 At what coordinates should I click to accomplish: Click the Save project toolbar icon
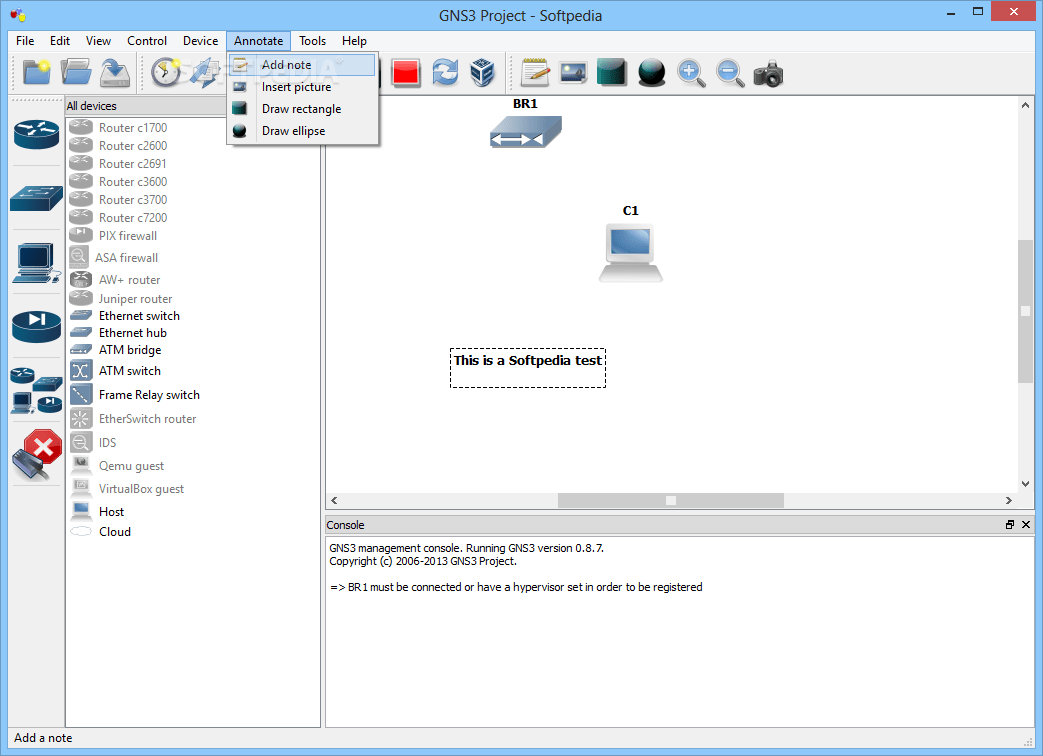click(x=115, y=72)
